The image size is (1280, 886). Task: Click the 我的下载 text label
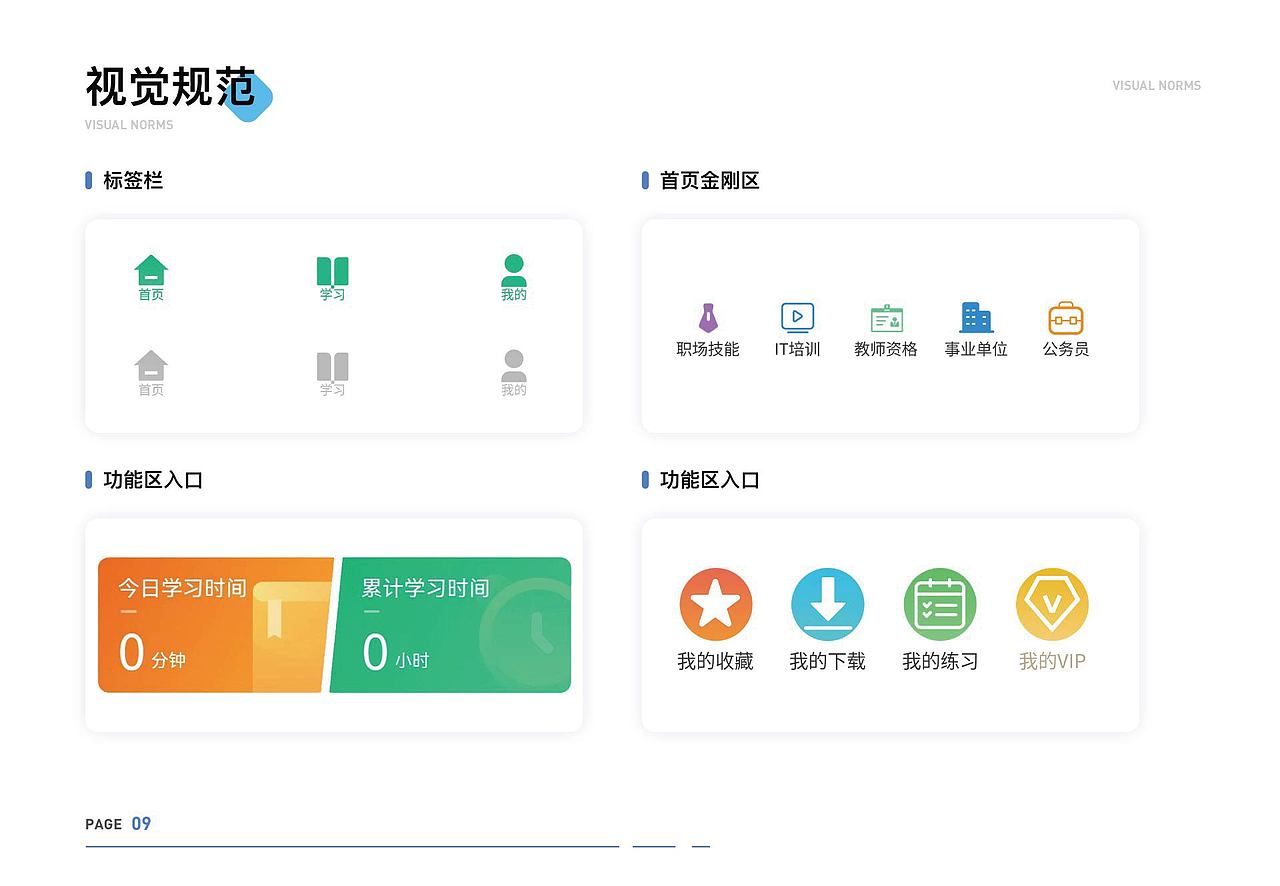pyautogui.click(x=828, y=661)
